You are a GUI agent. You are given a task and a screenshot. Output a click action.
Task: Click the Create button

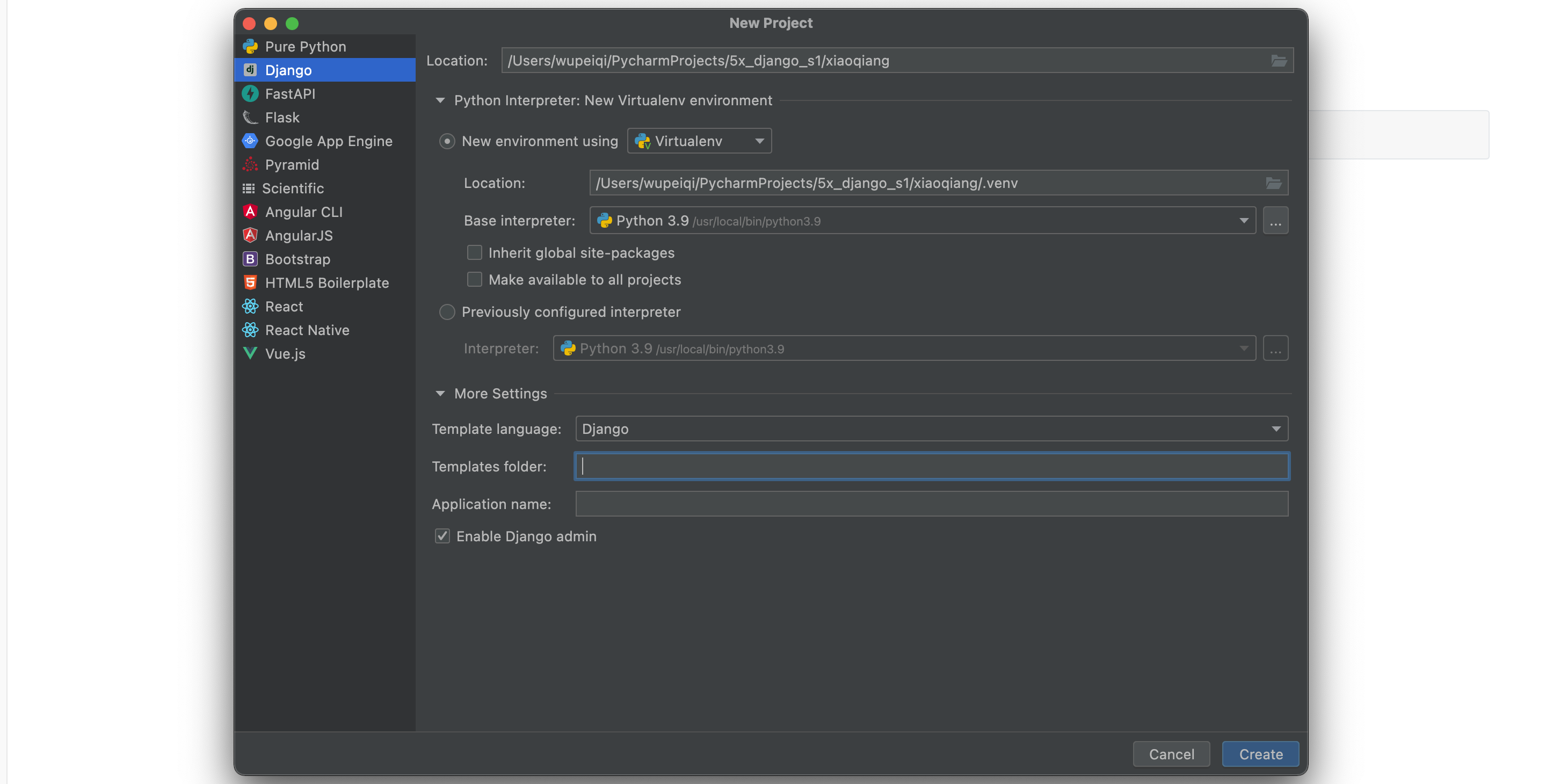point(1260,754)
